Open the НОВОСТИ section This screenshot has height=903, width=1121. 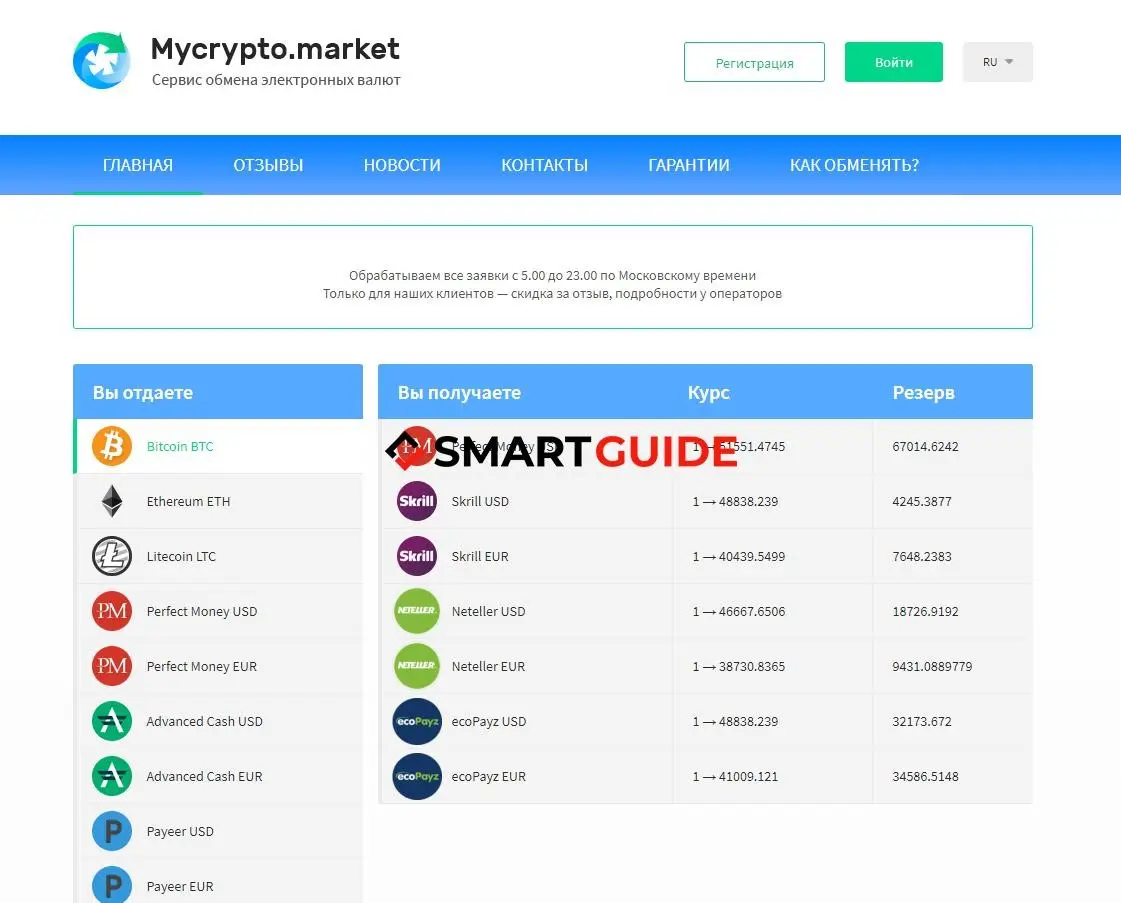pyautogui.click(x=401, y=165)
